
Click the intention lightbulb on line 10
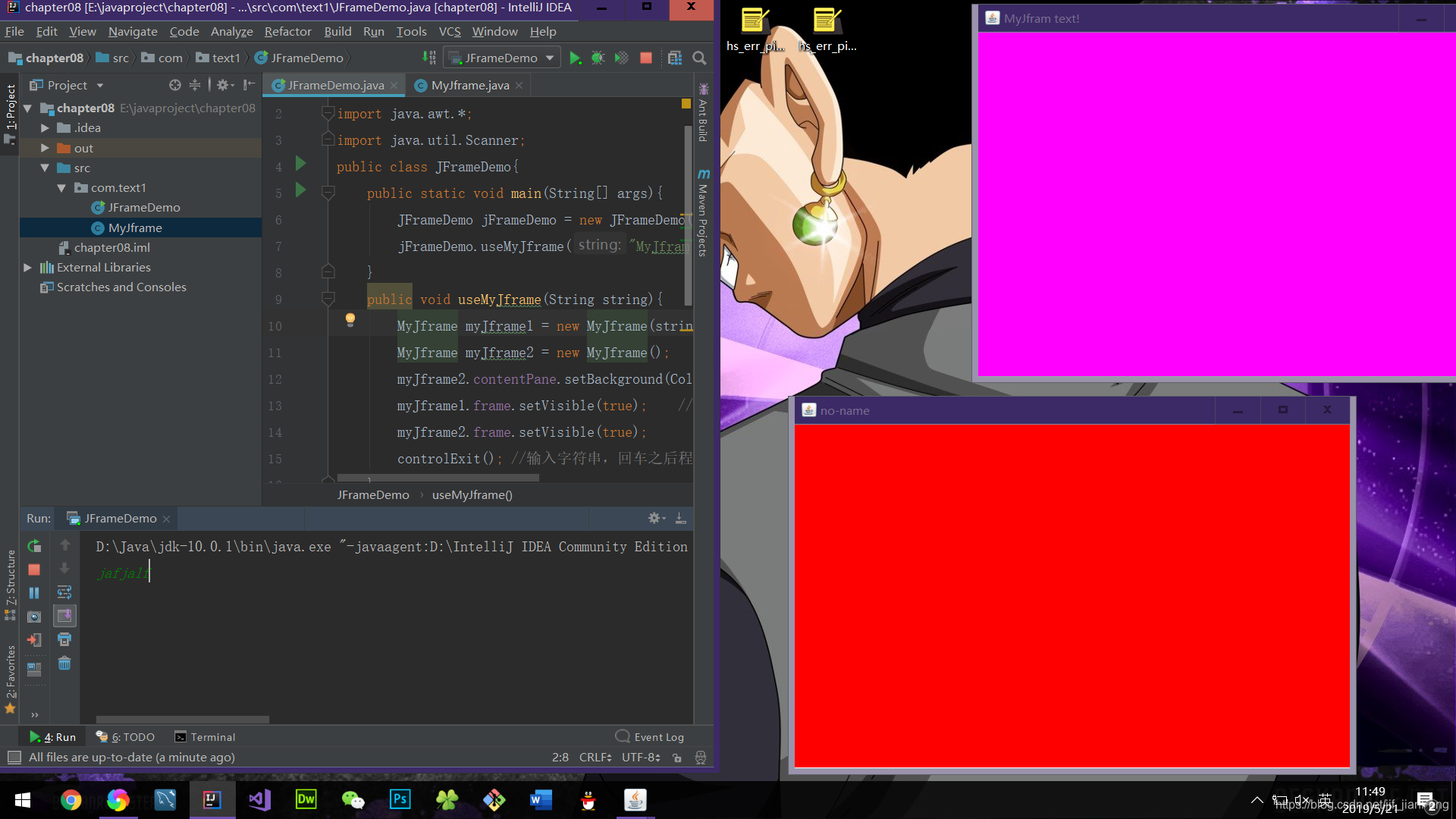click(x=350, y=320)
